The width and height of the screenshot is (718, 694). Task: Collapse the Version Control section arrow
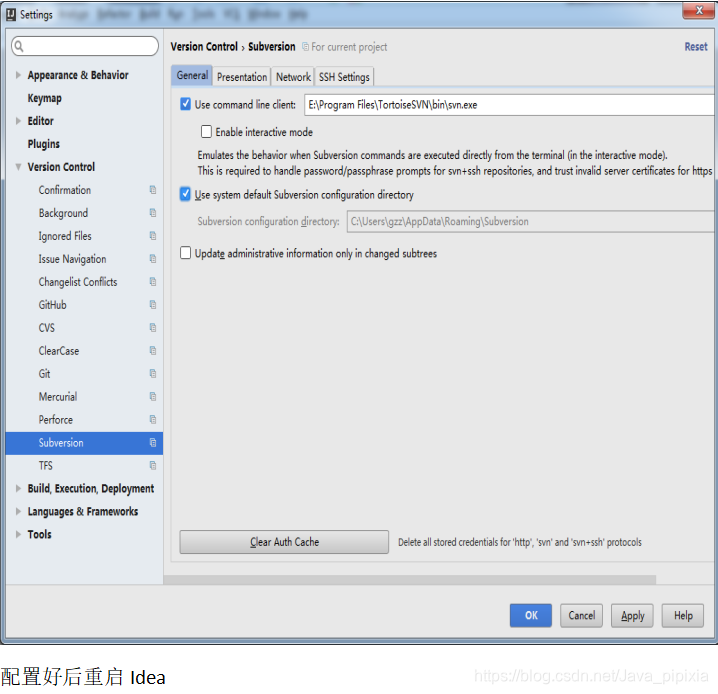click(18, 167)
